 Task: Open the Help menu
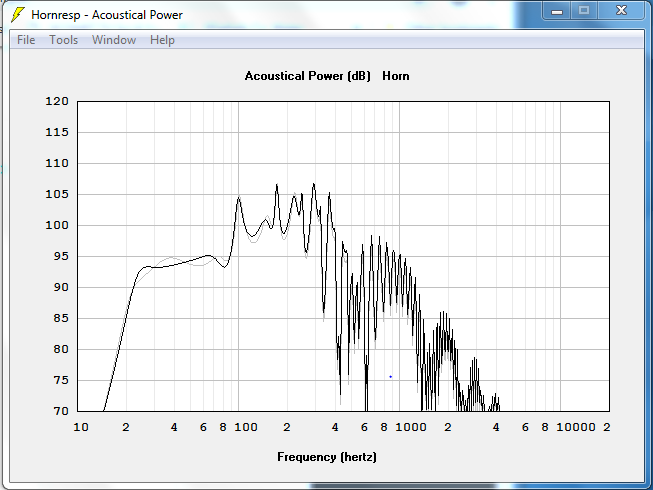point(162,40)
